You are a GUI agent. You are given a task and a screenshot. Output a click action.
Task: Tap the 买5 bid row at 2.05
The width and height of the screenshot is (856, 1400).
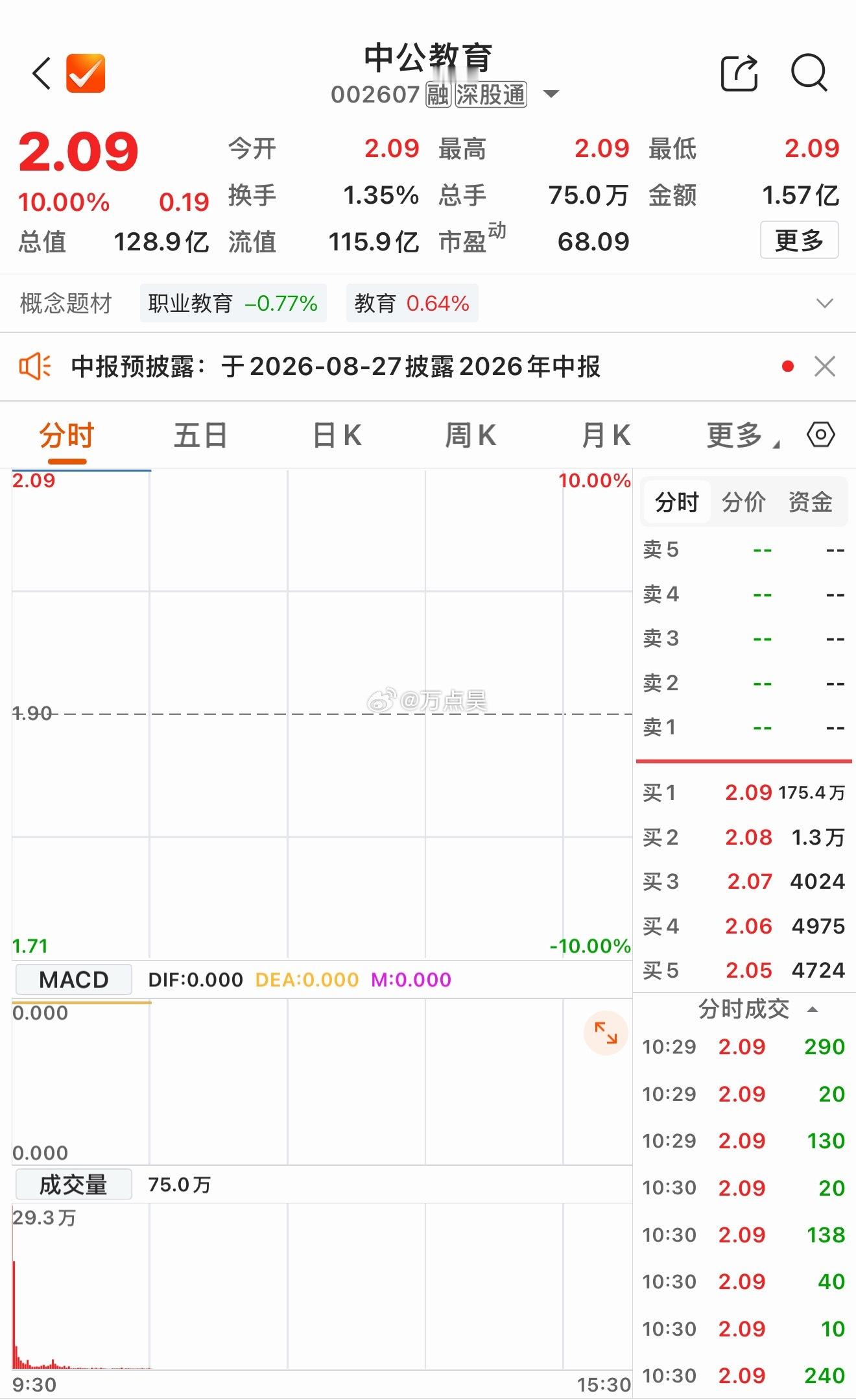click(x=743, y=970)
